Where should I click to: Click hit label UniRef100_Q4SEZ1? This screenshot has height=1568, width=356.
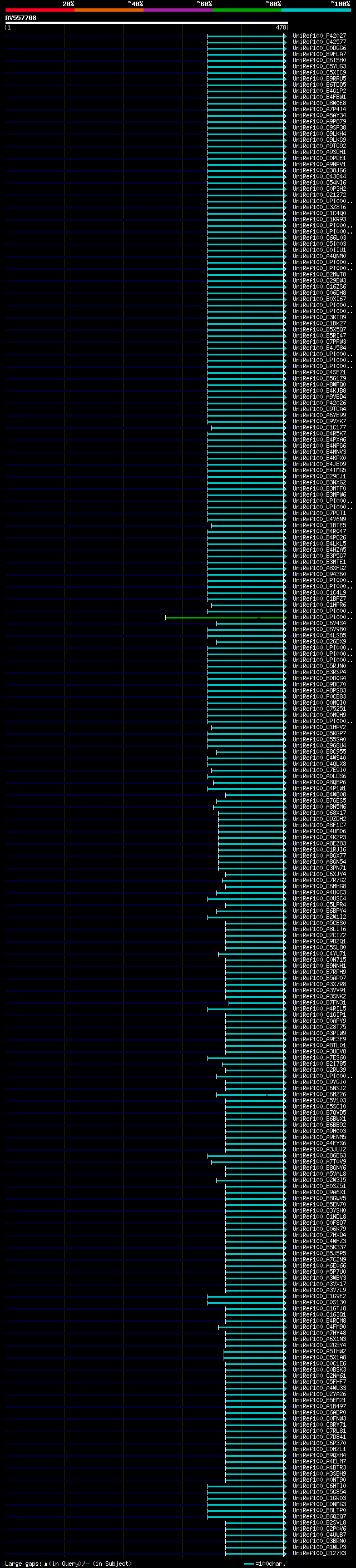point(319,373)
